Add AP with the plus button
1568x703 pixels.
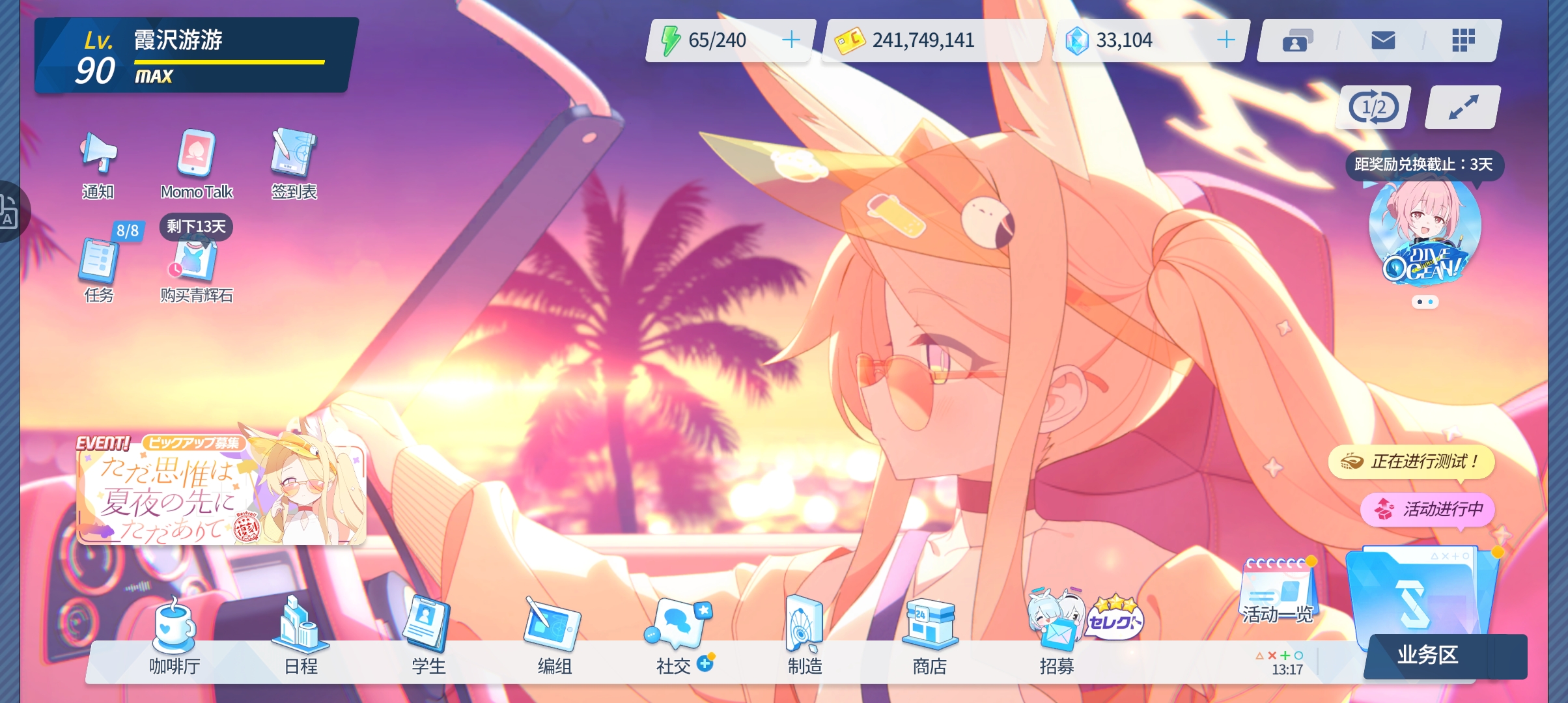tap(791, 40)
